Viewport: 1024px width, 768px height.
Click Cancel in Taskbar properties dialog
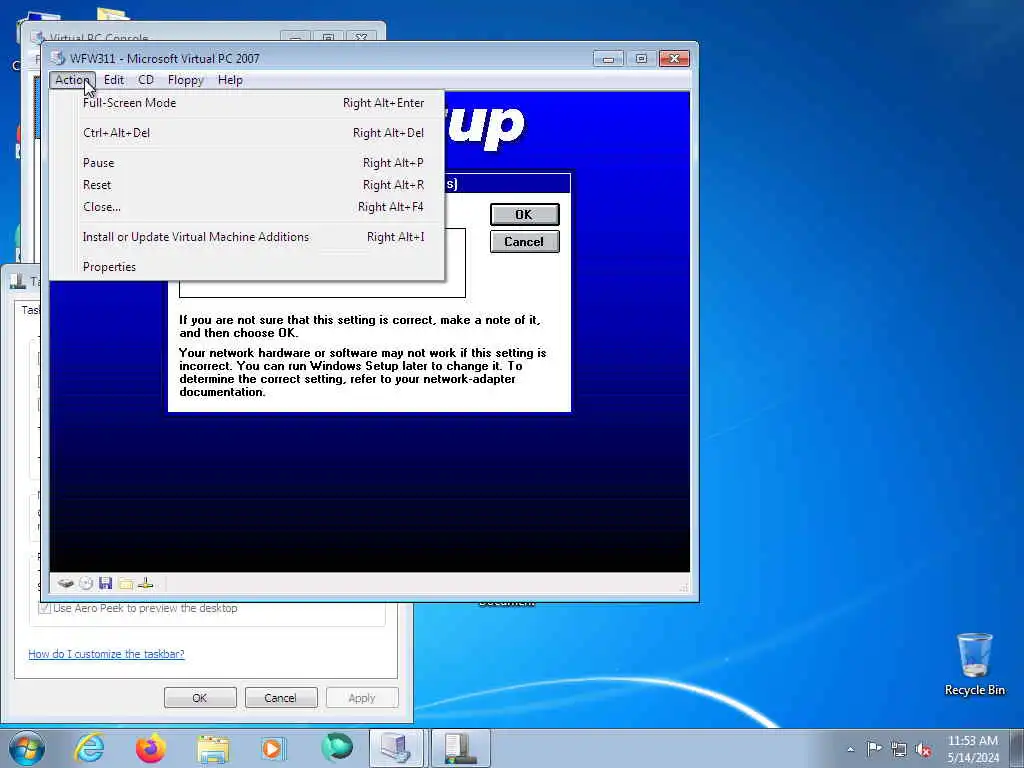click(x=281, y=697)
